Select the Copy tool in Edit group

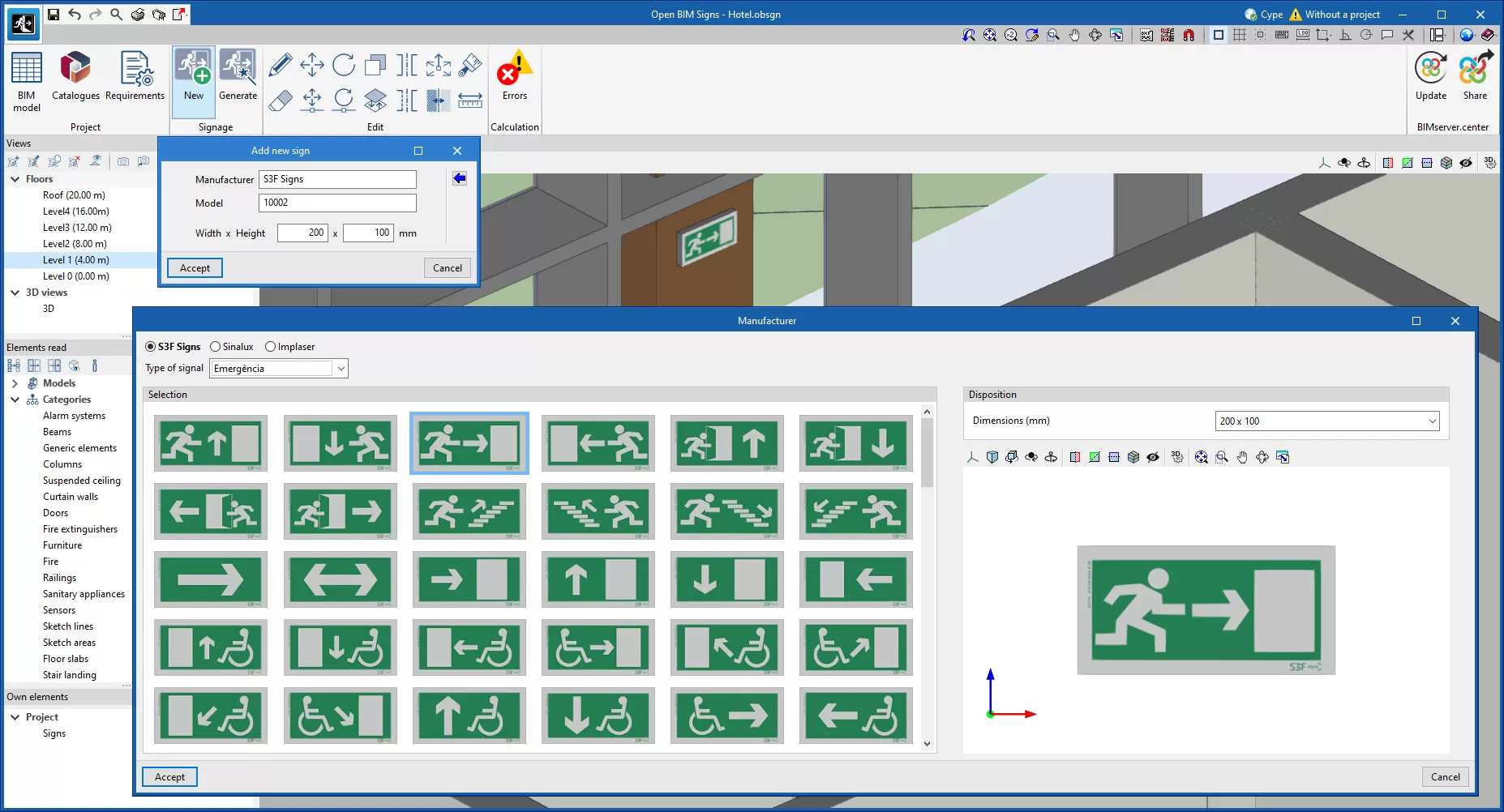[x=375, y=65]
